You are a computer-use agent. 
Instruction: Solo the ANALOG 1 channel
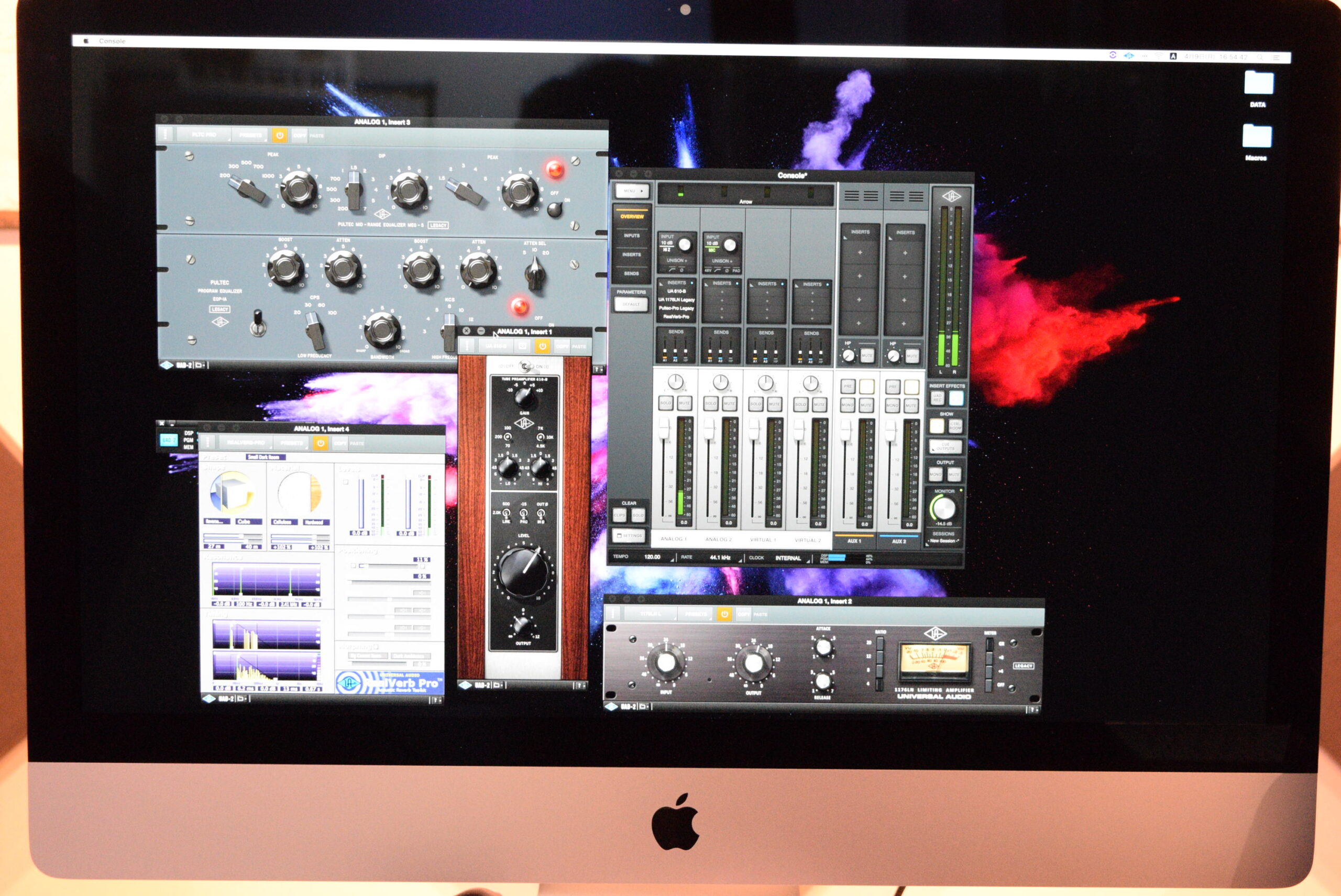click(666, 403)
